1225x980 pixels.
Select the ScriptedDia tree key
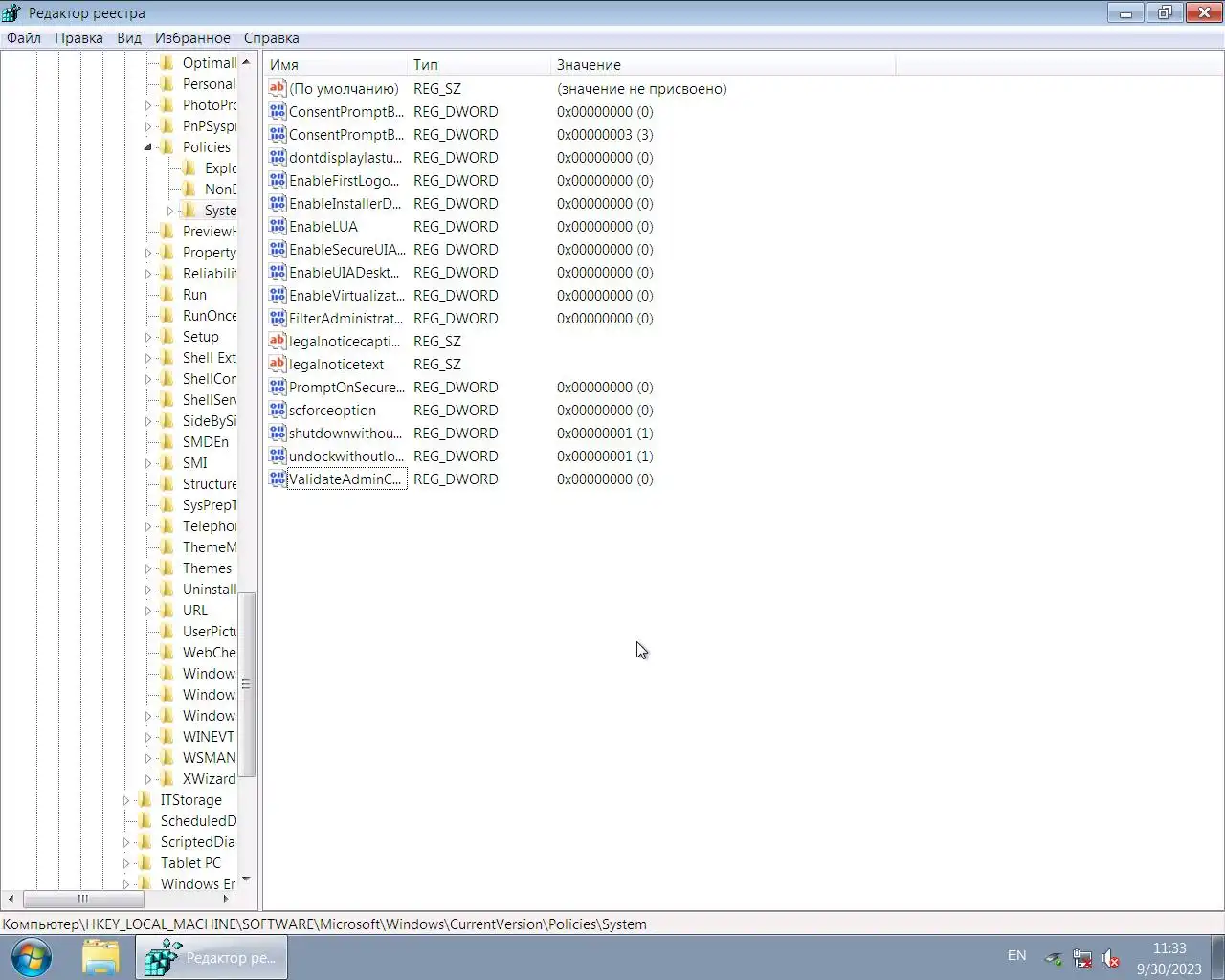tap(197, 842)
